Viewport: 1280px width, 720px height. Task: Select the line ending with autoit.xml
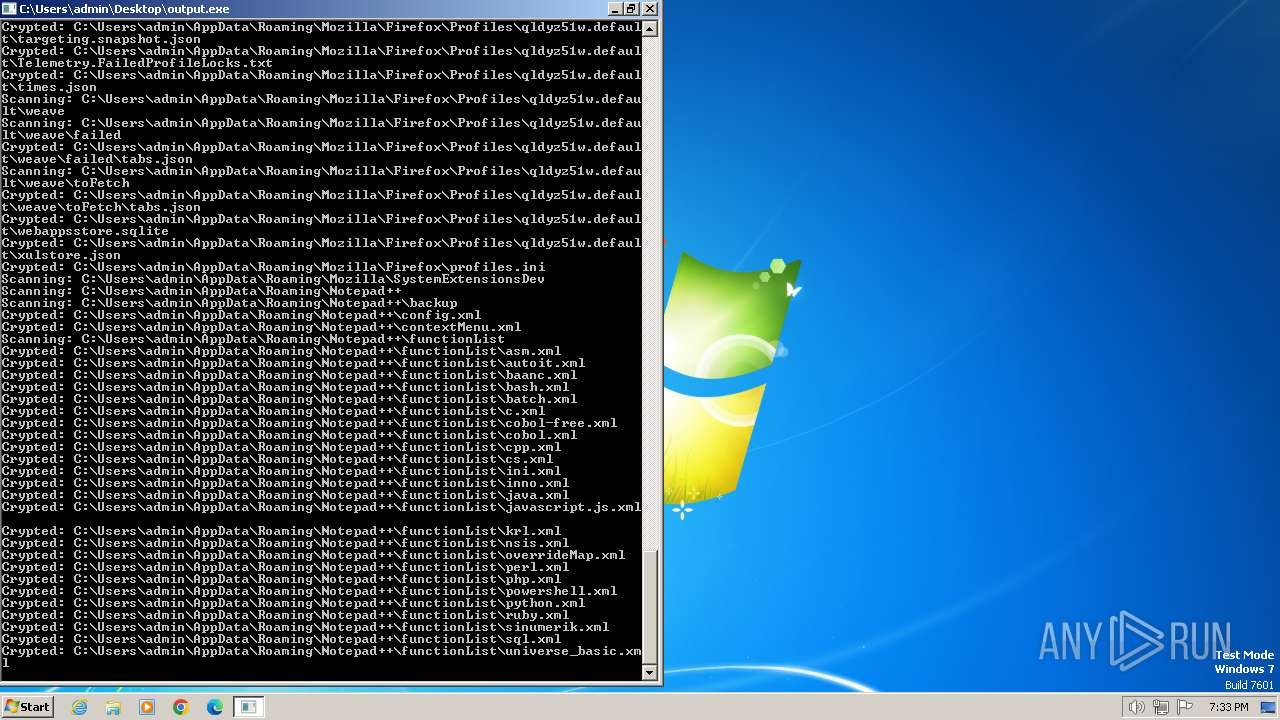293,363
